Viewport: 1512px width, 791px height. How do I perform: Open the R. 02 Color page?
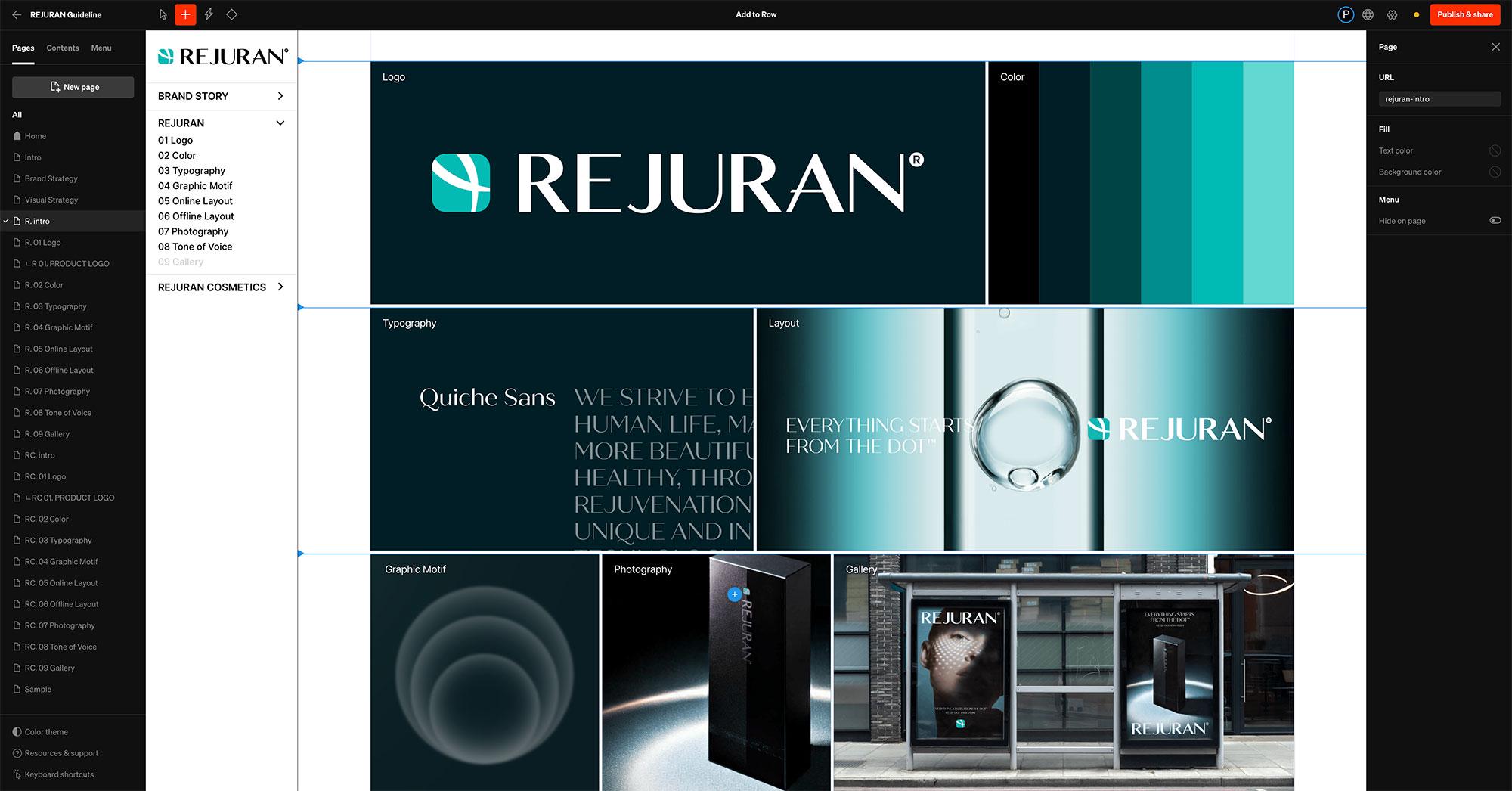tap(44, 285)
